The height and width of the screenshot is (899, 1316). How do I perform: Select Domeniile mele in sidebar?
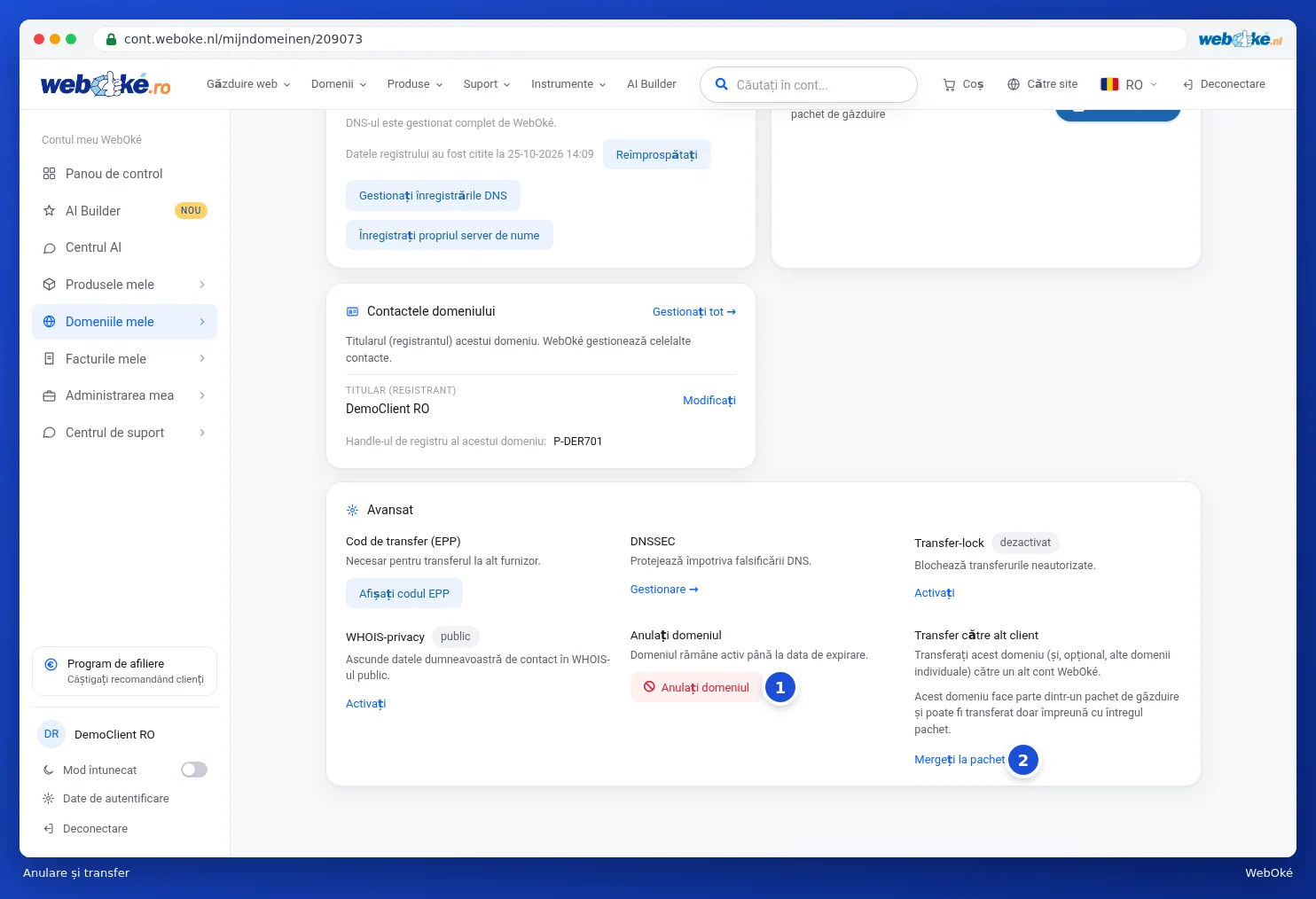(124, 322)
